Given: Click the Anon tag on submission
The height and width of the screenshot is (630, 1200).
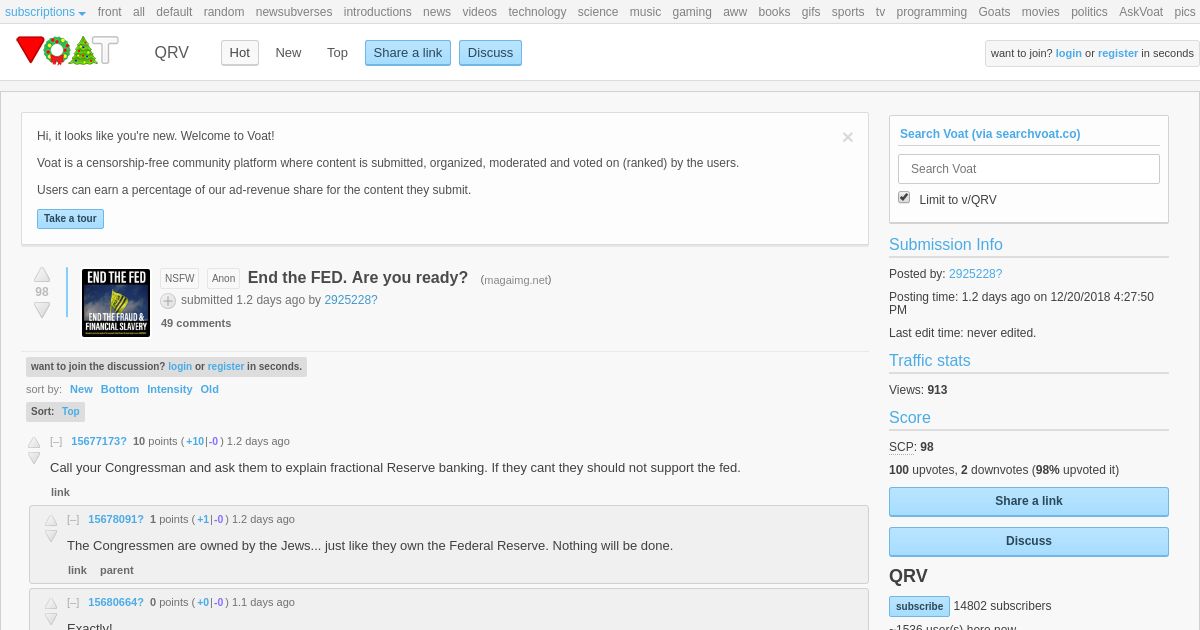Looking at the screenshot, I should point(224,279).
